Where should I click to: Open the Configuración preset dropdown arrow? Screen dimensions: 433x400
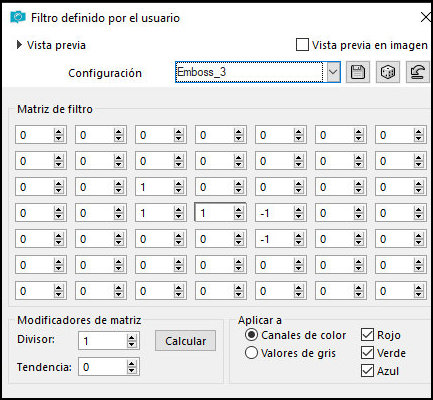333,72
